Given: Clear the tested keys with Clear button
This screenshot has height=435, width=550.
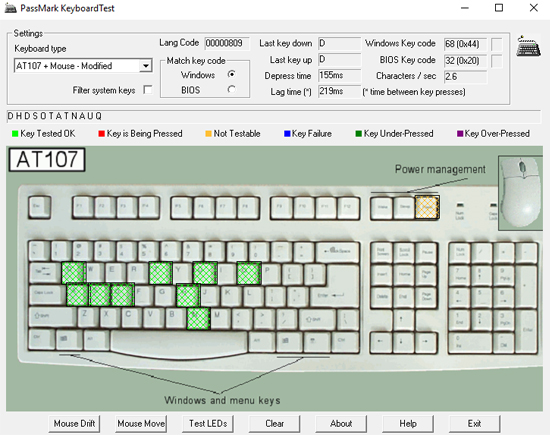Looking at the screenshot, I should click(x=275, y=424).
